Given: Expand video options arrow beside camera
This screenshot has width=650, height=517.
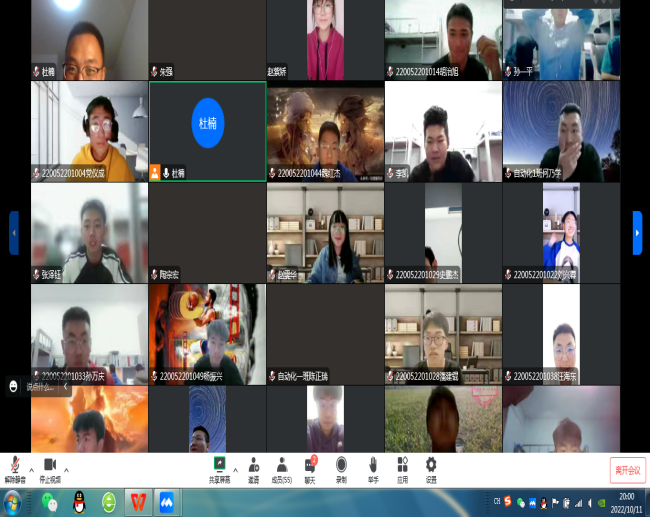Looking at the screenshot, I should click(66, 468).
